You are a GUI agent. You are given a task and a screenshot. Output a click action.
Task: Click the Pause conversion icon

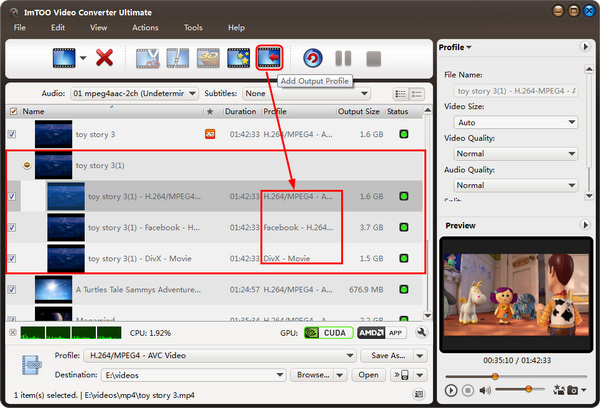343,59
